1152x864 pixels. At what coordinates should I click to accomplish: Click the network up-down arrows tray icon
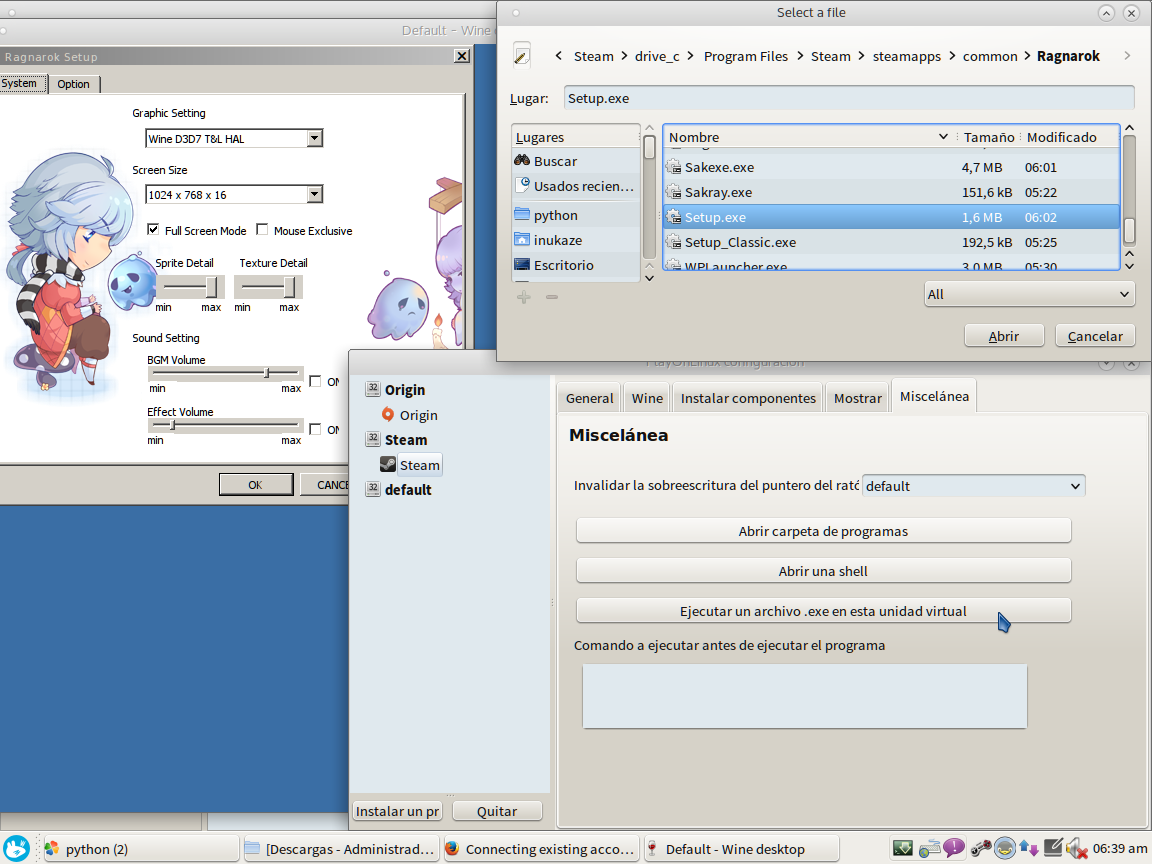click(x=1029, y=849)
